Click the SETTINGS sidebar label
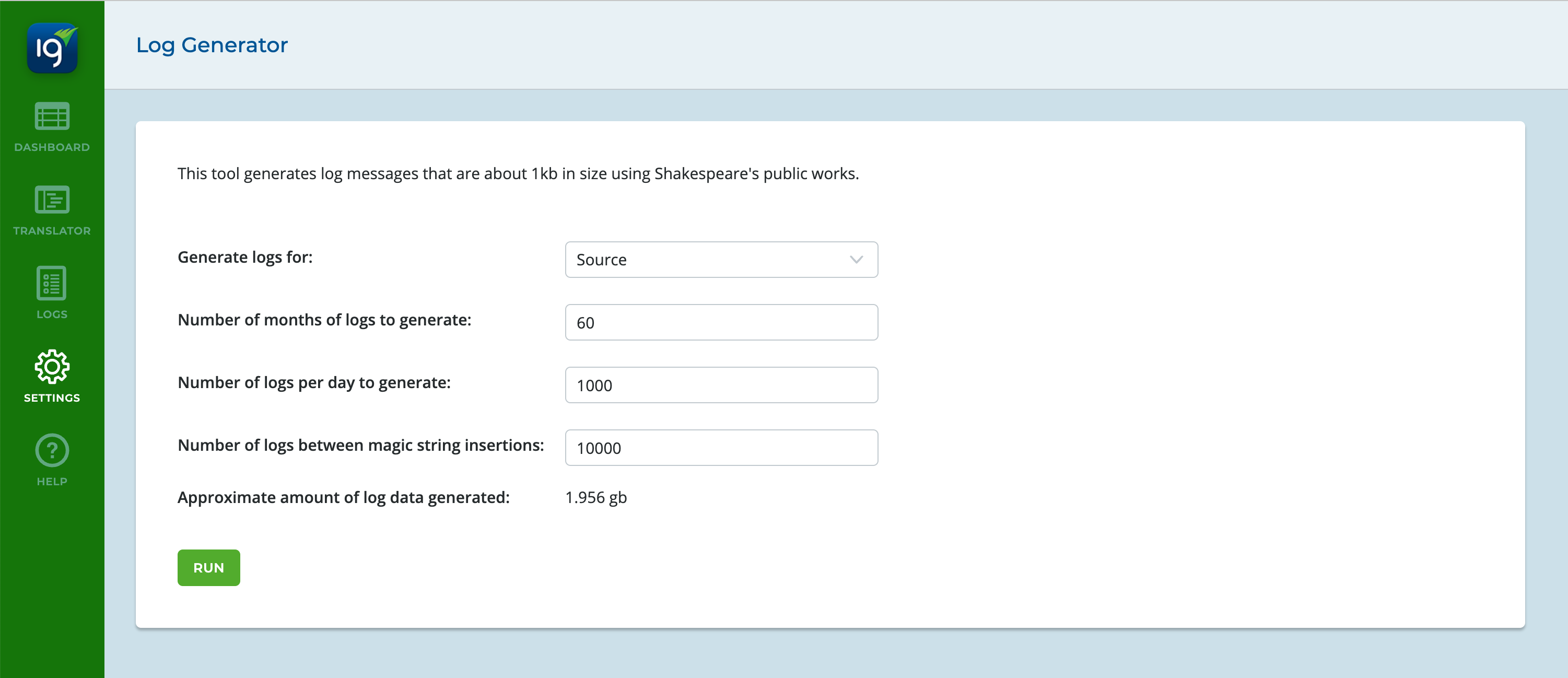Viewport: 1568px width, 678px height. tap(52, 398)
